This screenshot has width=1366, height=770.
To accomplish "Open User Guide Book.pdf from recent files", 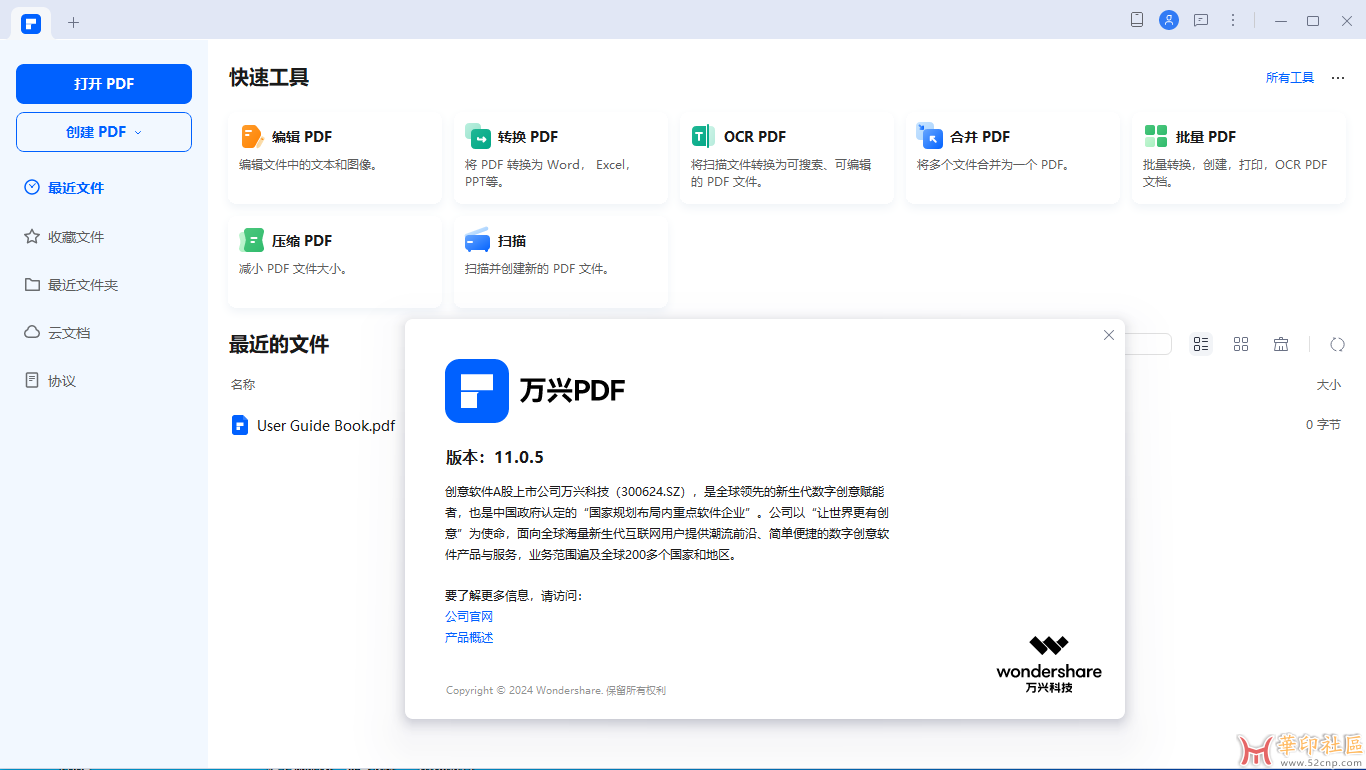I will (x=326, y=426).
